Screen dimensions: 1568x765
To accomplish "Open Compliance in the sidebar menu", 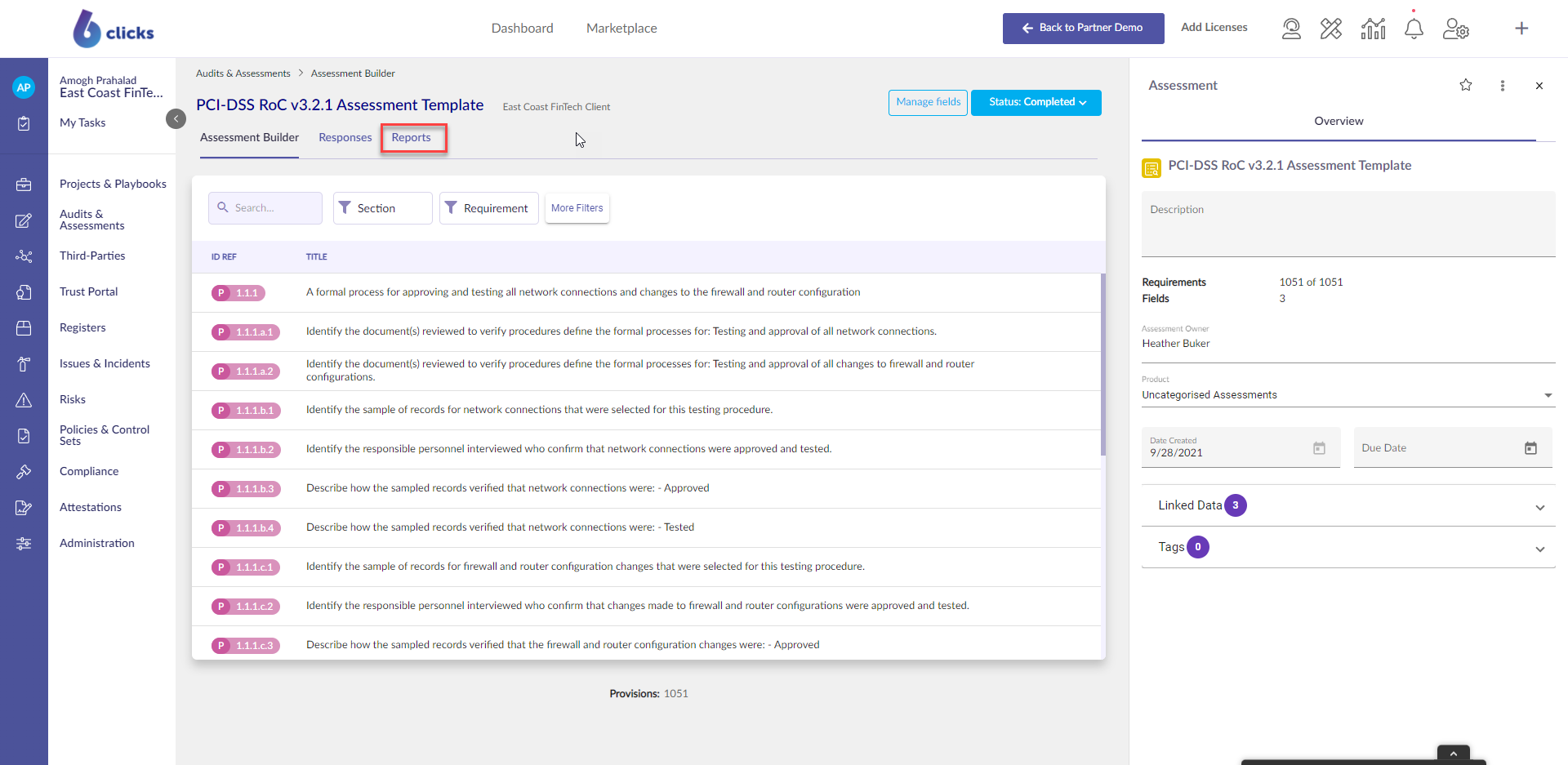I will coord(89,472).
